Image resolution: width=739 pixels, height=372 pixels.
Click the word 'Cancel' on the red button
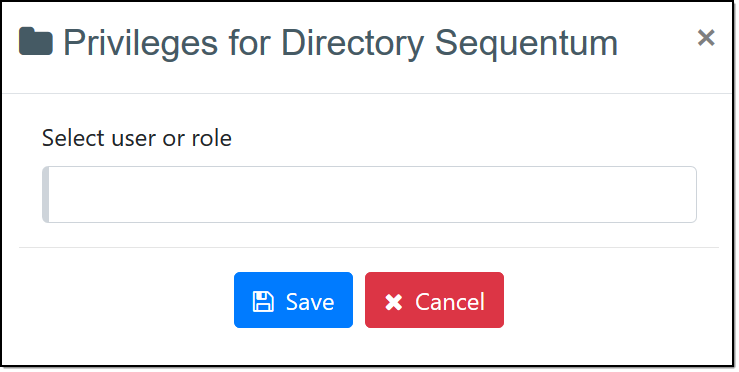pos(450,302)
